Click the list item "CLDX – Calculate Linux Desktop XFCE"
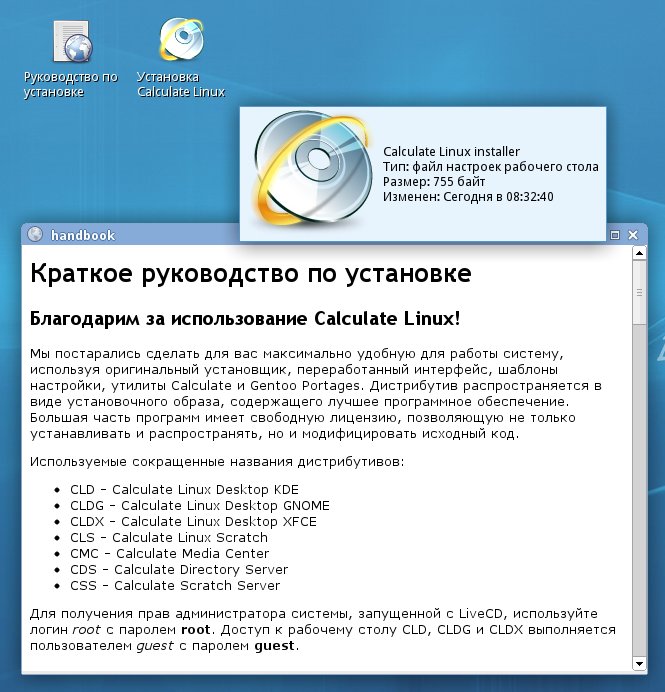665x692 pixels. pos(193,521)
